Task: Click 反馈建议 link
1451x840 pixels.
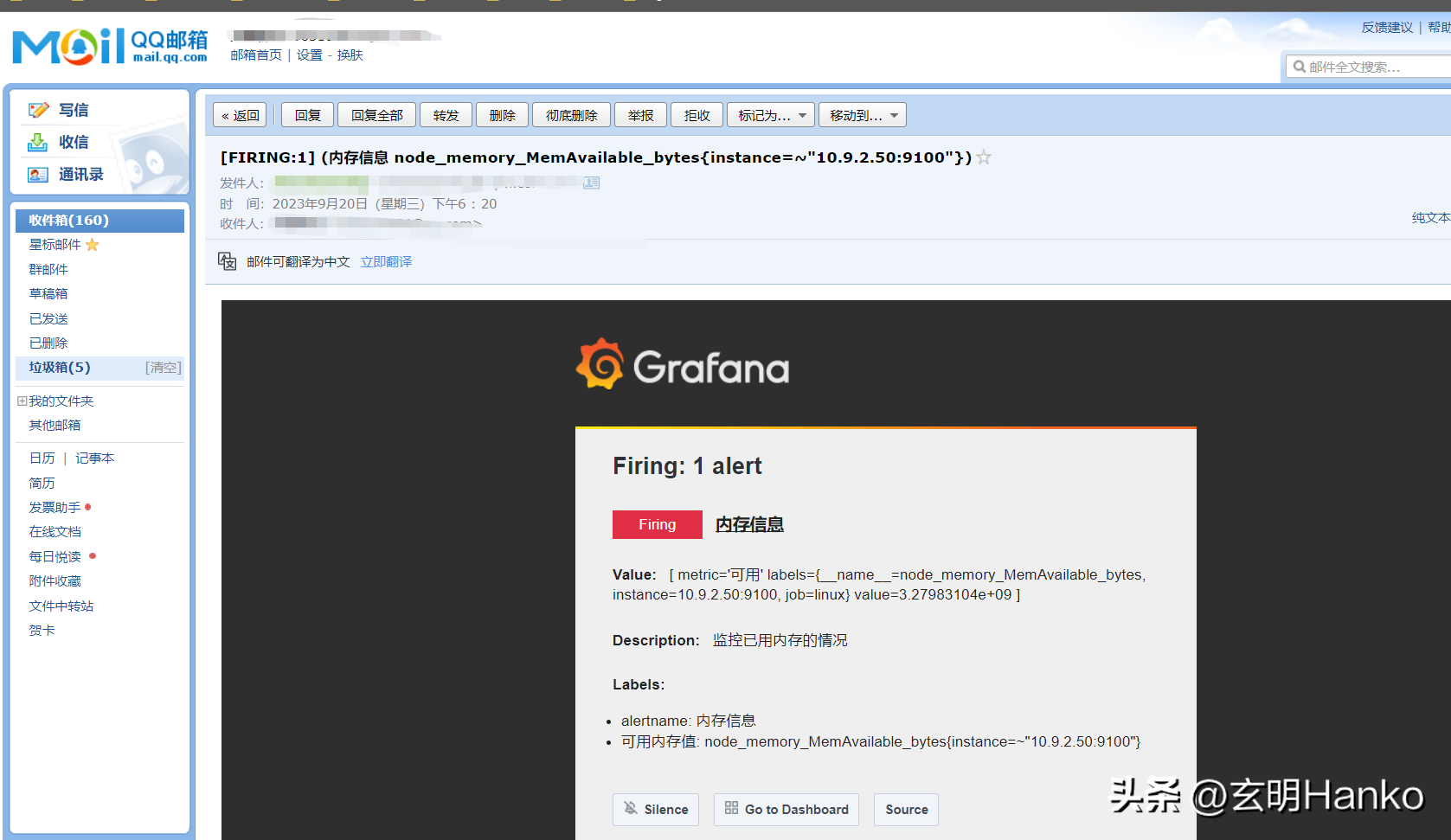Action: tap(1387, 28)
